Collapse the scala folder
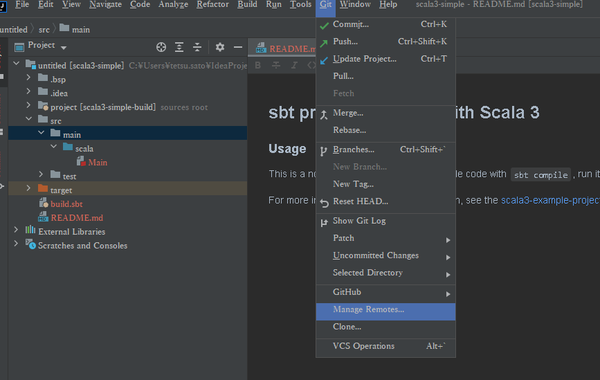 point(54,147)
